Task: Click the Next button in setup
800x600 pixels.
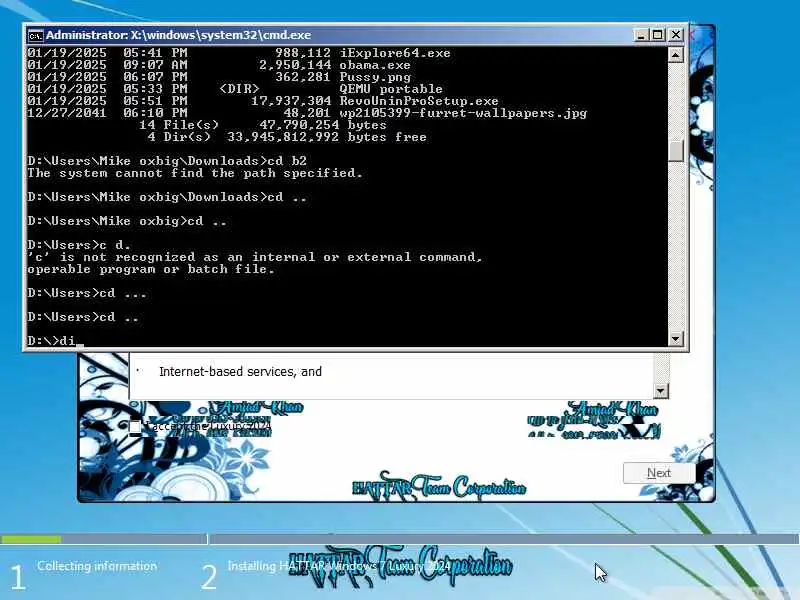Action: click(659, 473)
